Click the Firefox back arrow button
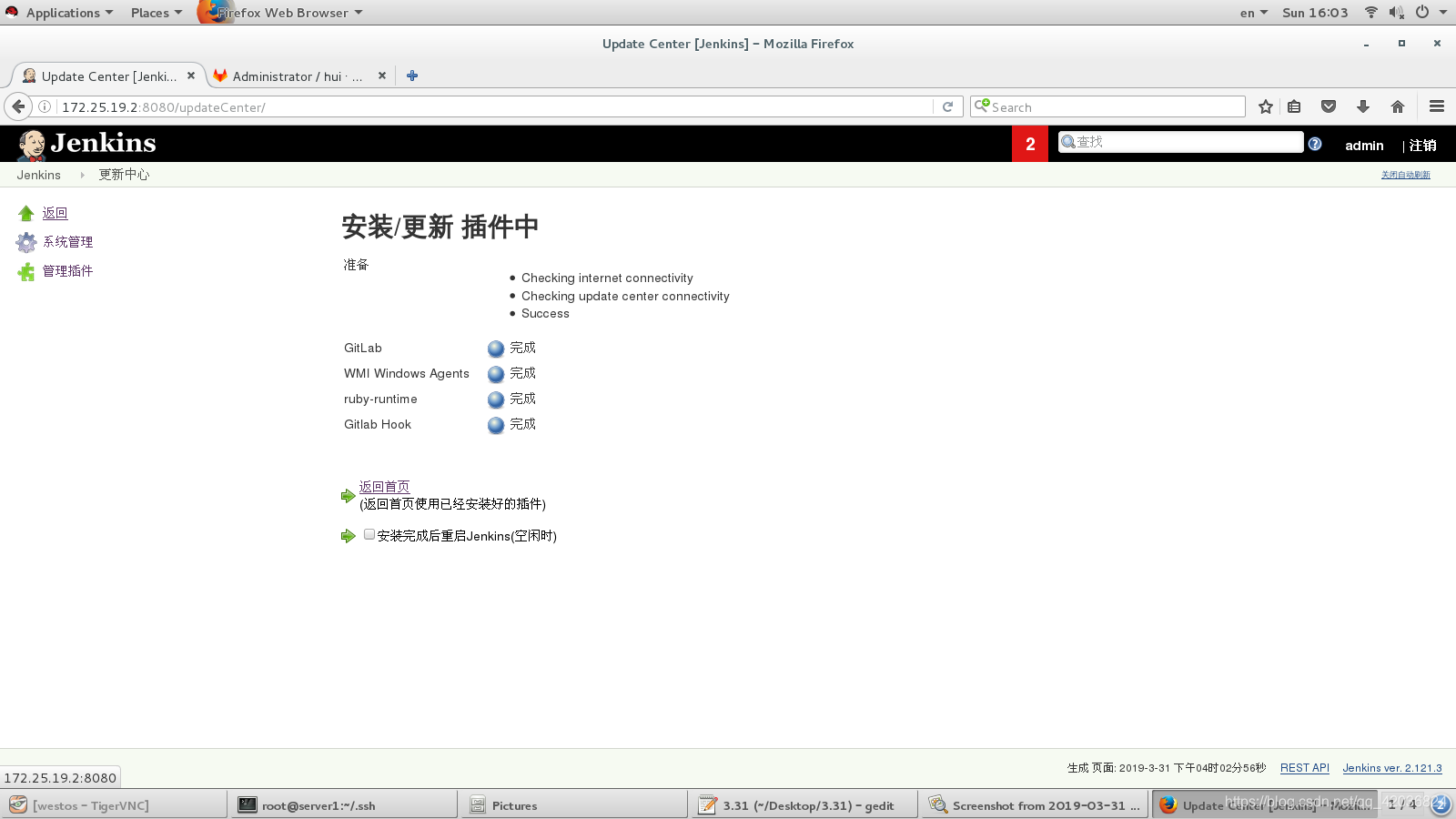Viewport: 1456px width, 819px height. tap(18, 106)
